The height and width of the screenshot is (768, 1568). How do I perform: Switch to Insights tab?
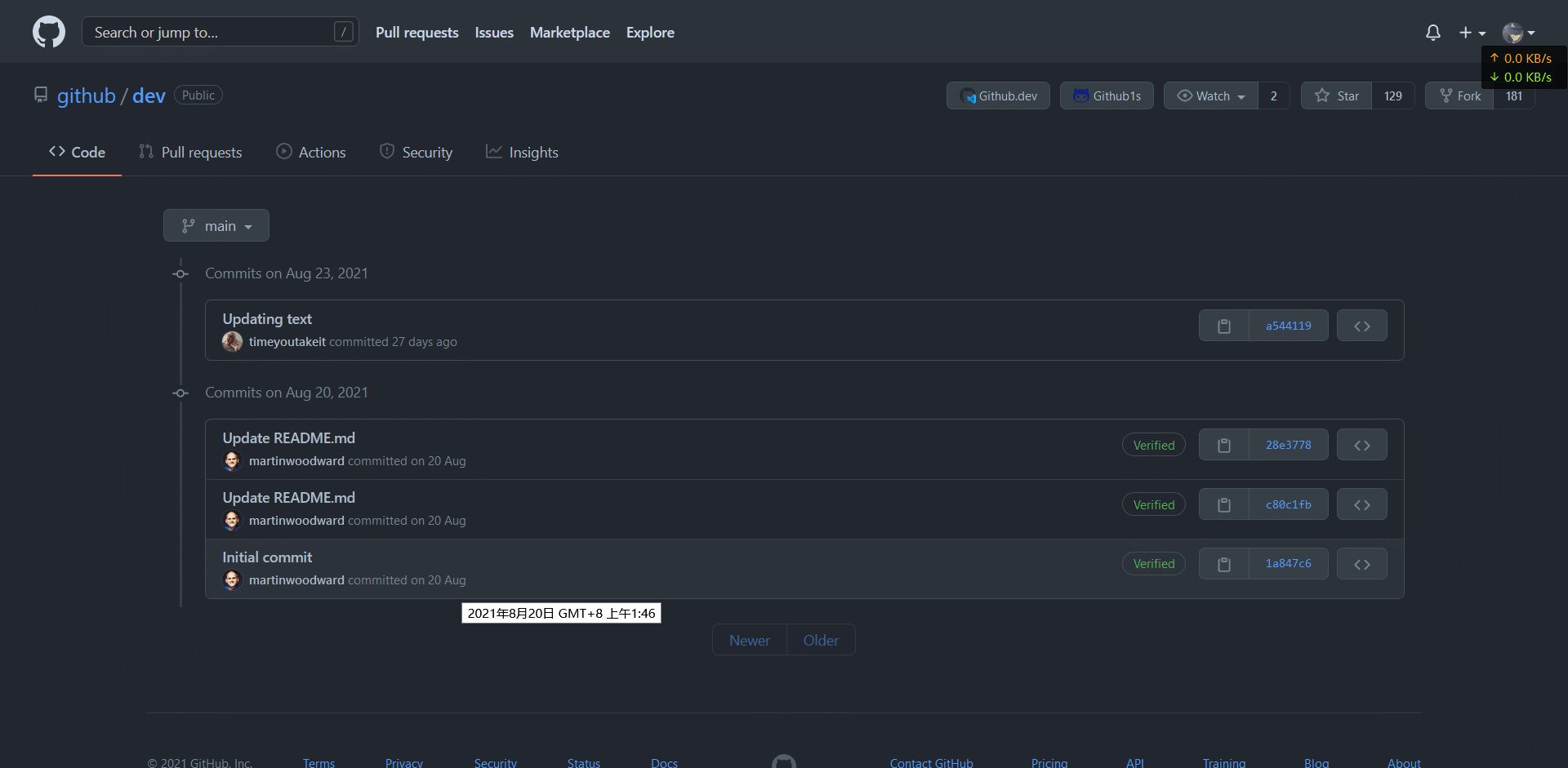(x=522, y=152)
